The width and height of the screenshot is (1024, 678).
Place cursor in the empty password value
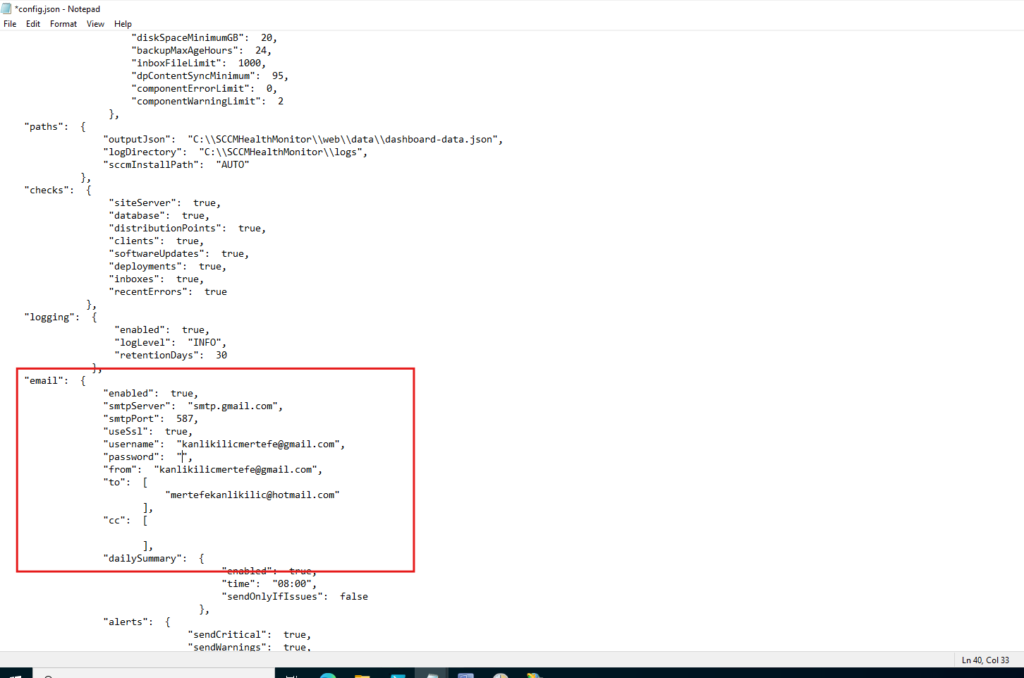pos(182,456)
